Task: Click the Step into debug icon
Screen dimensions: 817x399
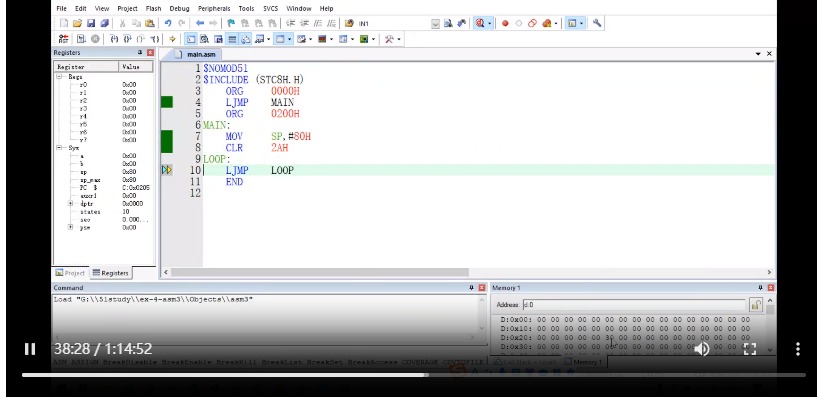Action: 114,39
